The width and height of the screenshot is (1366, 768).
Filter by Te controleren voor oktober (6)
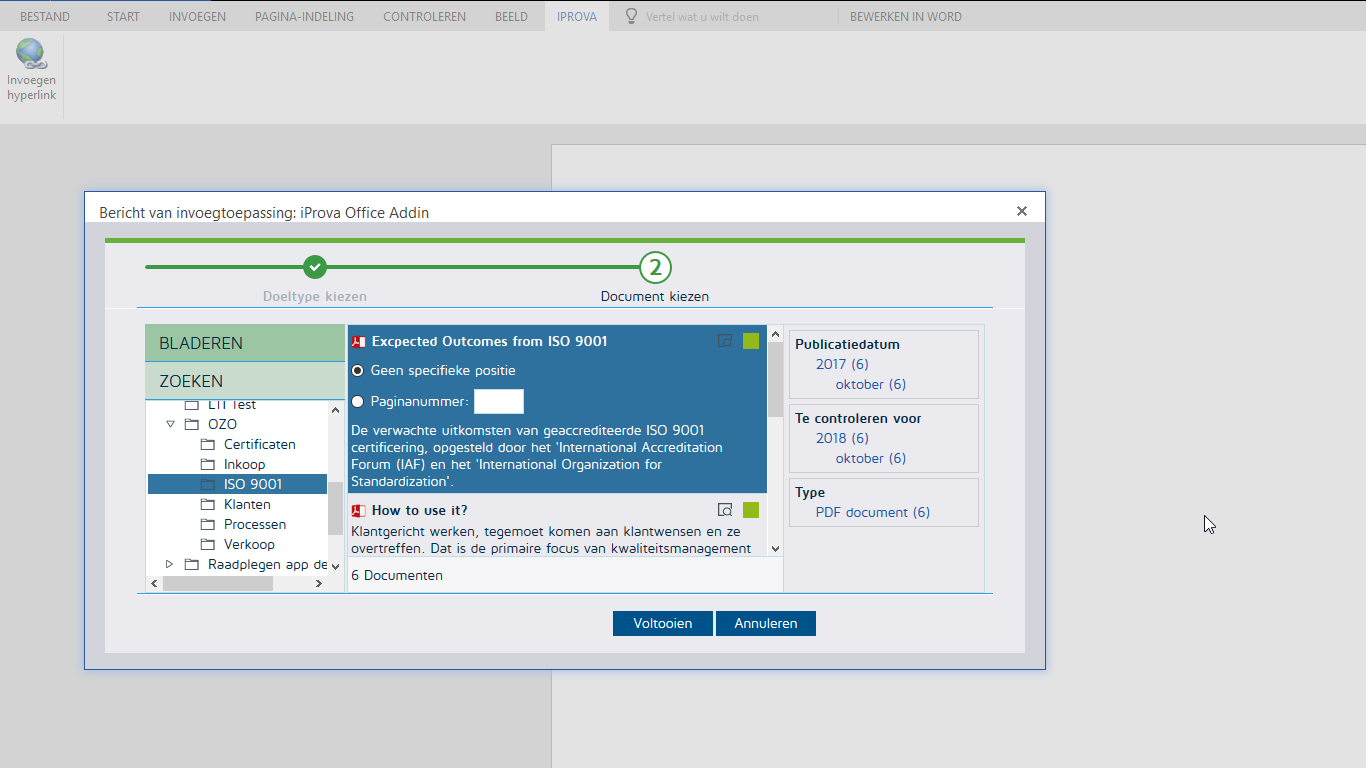tap(871, 459)
